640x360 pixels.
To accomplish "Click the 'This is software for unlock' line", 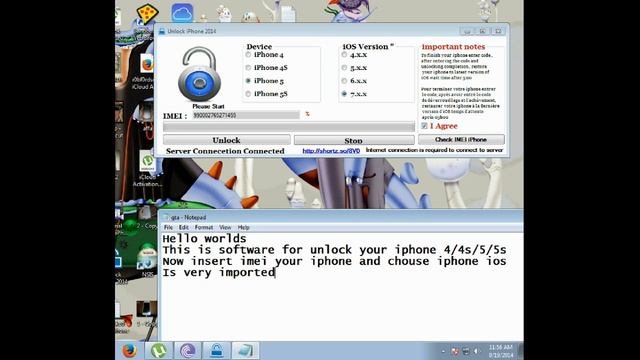I will point(334,250).
